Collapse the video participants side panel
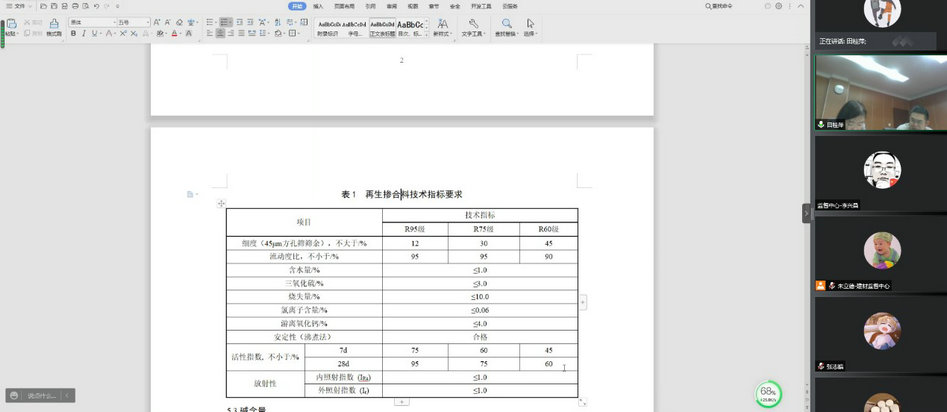Image resolution: width=947 pixels, height=412 pixels. pos(806,213)
